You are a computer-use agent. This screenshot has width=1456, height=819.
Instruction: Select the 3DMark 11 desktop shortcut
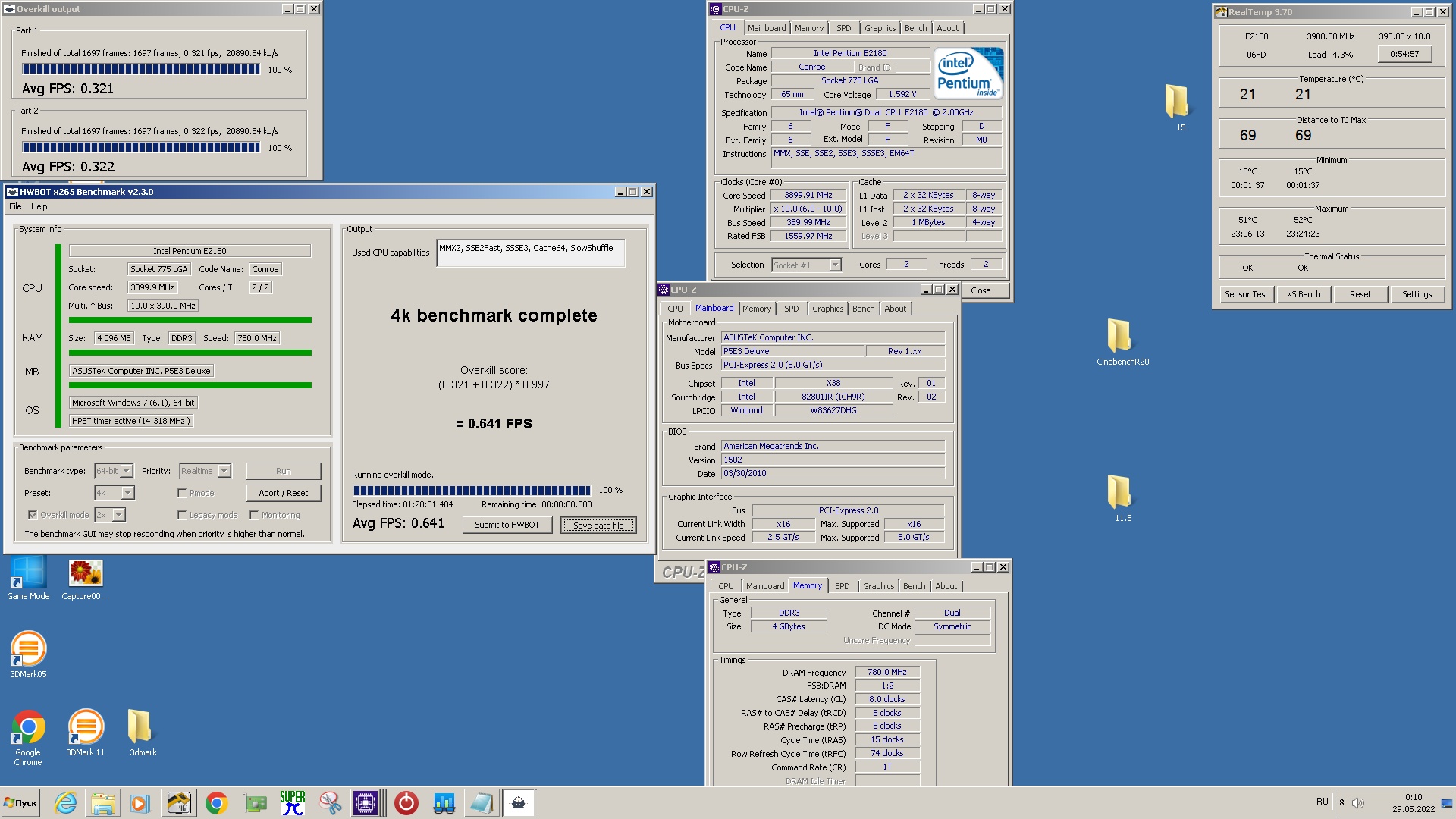tap(86, 733)
